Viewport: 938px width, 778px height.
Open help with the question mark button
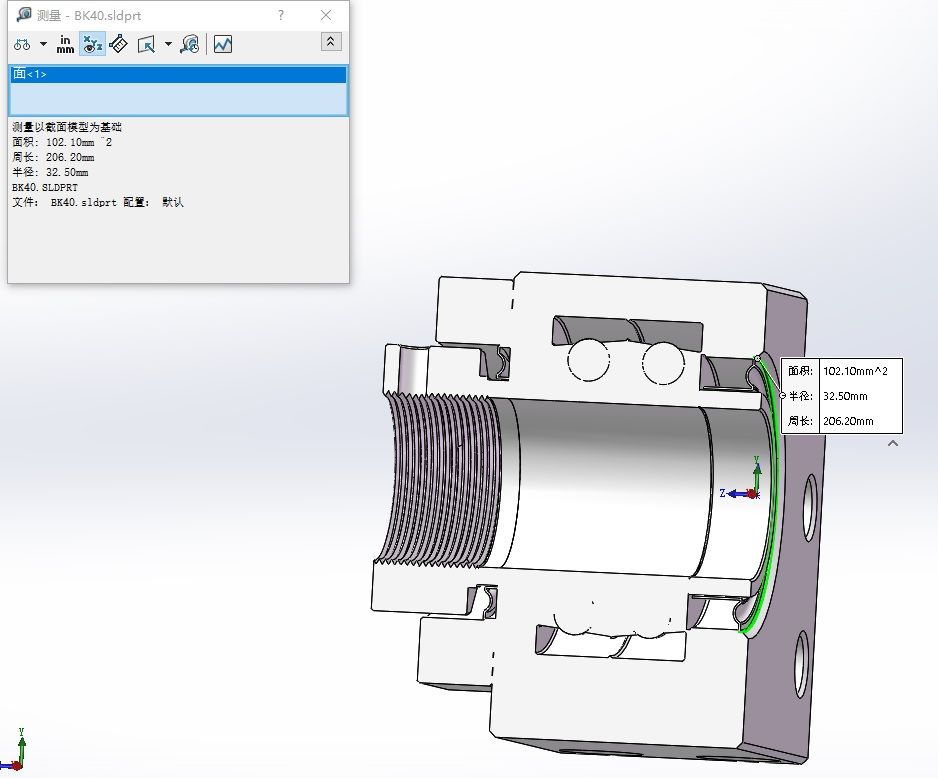click(281, 16)
